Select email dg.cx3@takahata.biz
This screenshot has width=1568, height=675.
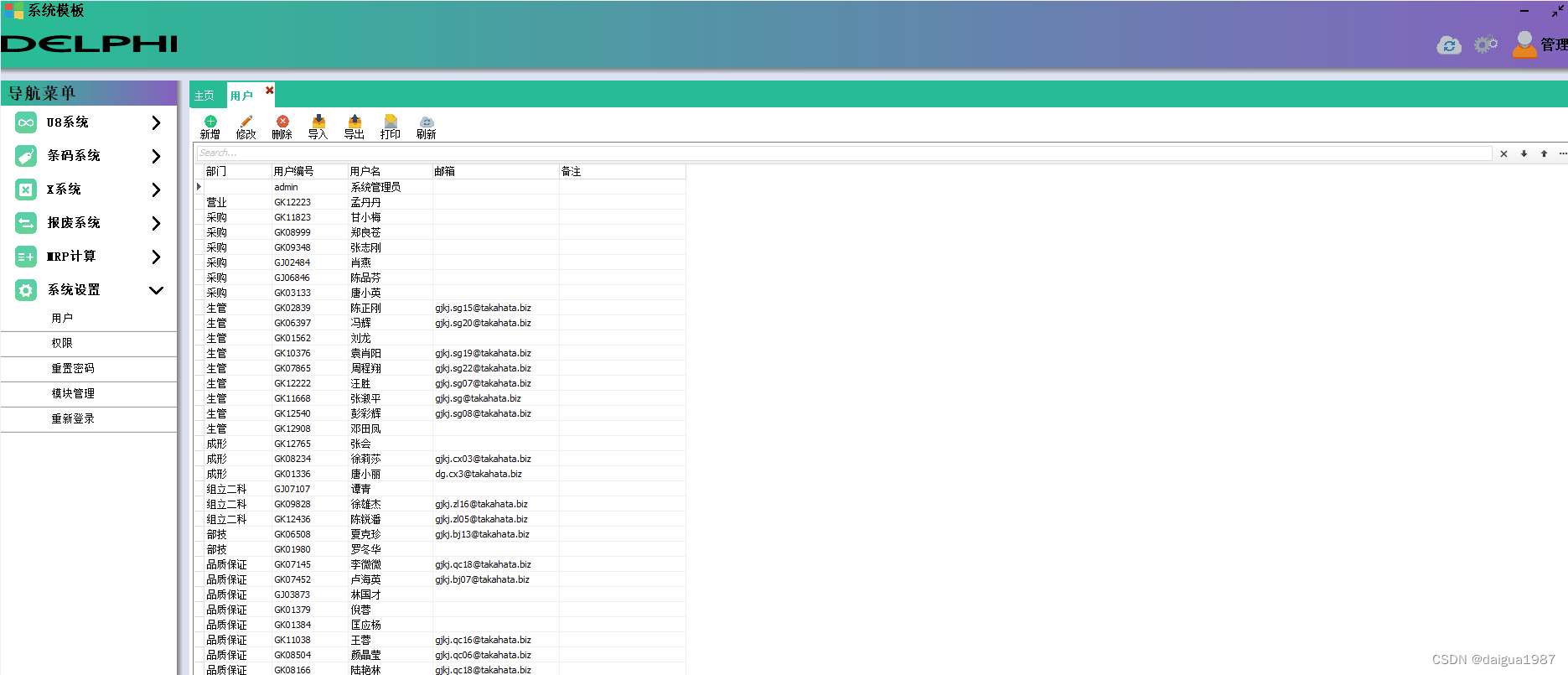click(495, 474)
